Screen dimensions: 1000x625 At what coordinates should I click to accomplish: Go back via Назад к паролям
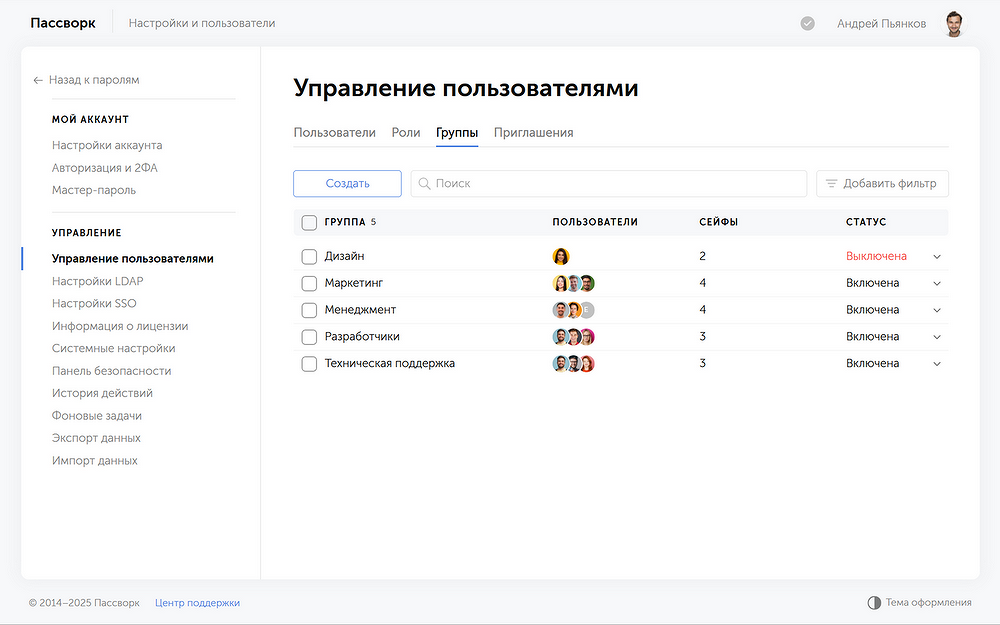coord(86,80)
